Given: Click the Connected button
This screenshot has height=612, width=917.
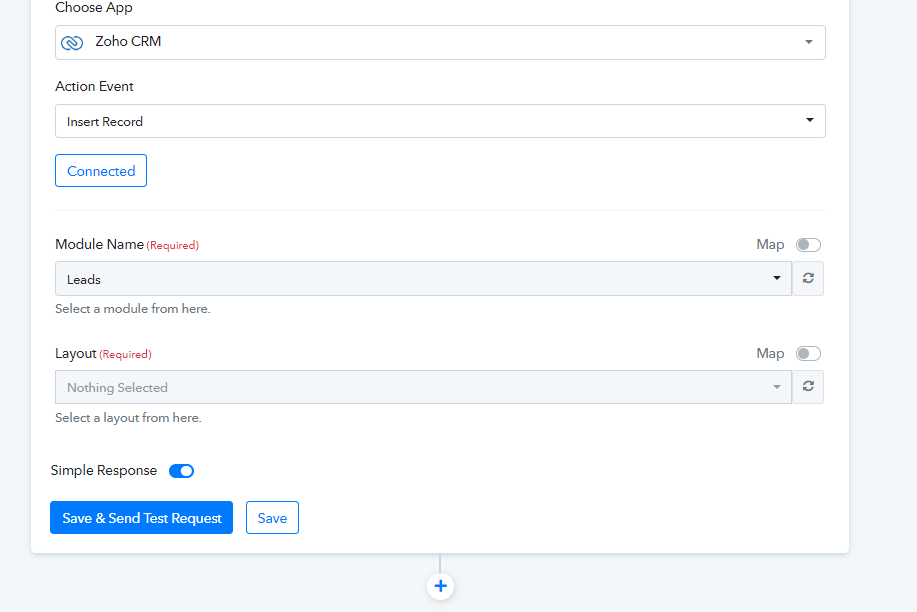Looking at the screenshot, I should pyautogui.click(x=101, y=171).
